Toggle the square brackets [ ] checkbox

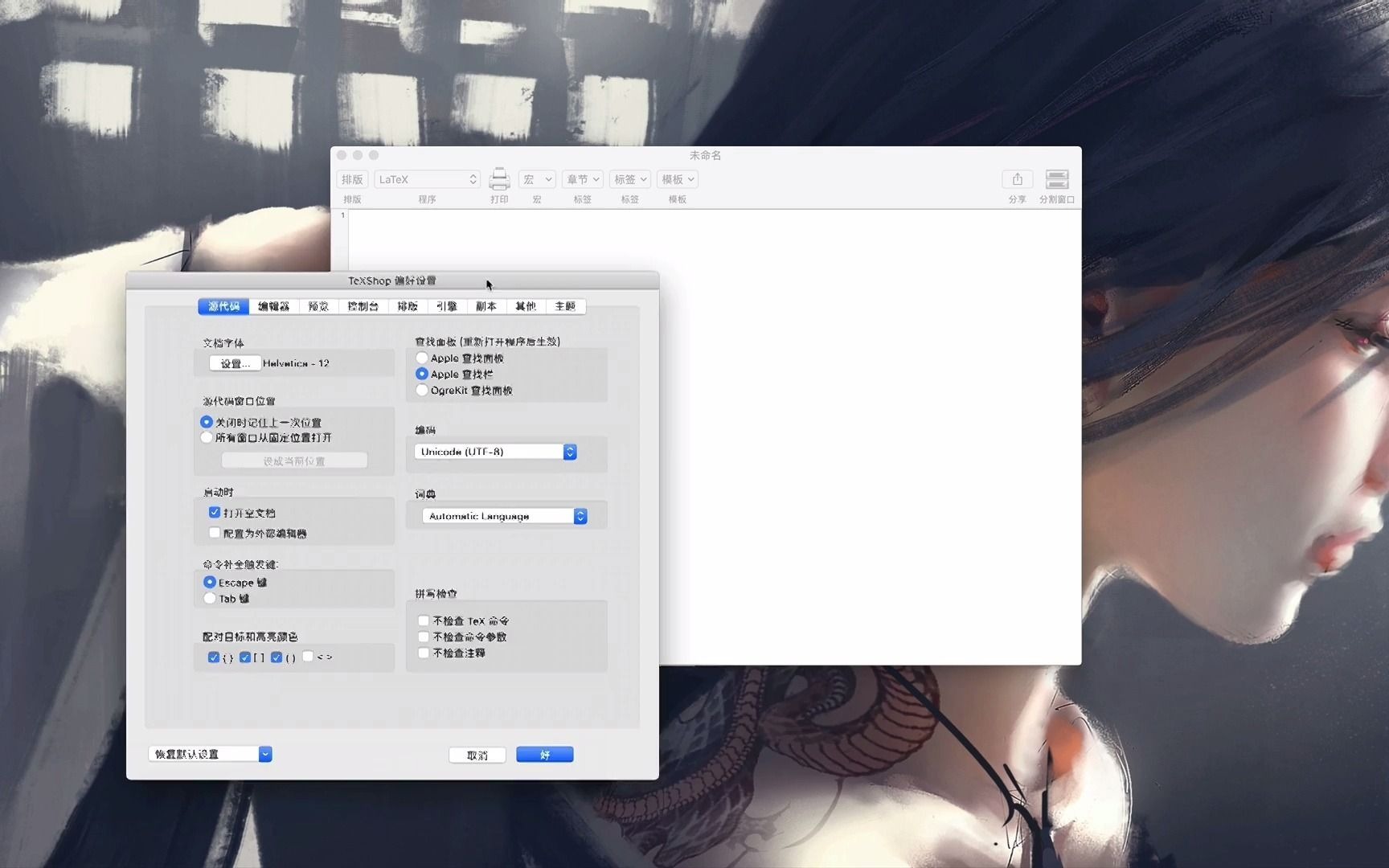[x=245, y=657]
